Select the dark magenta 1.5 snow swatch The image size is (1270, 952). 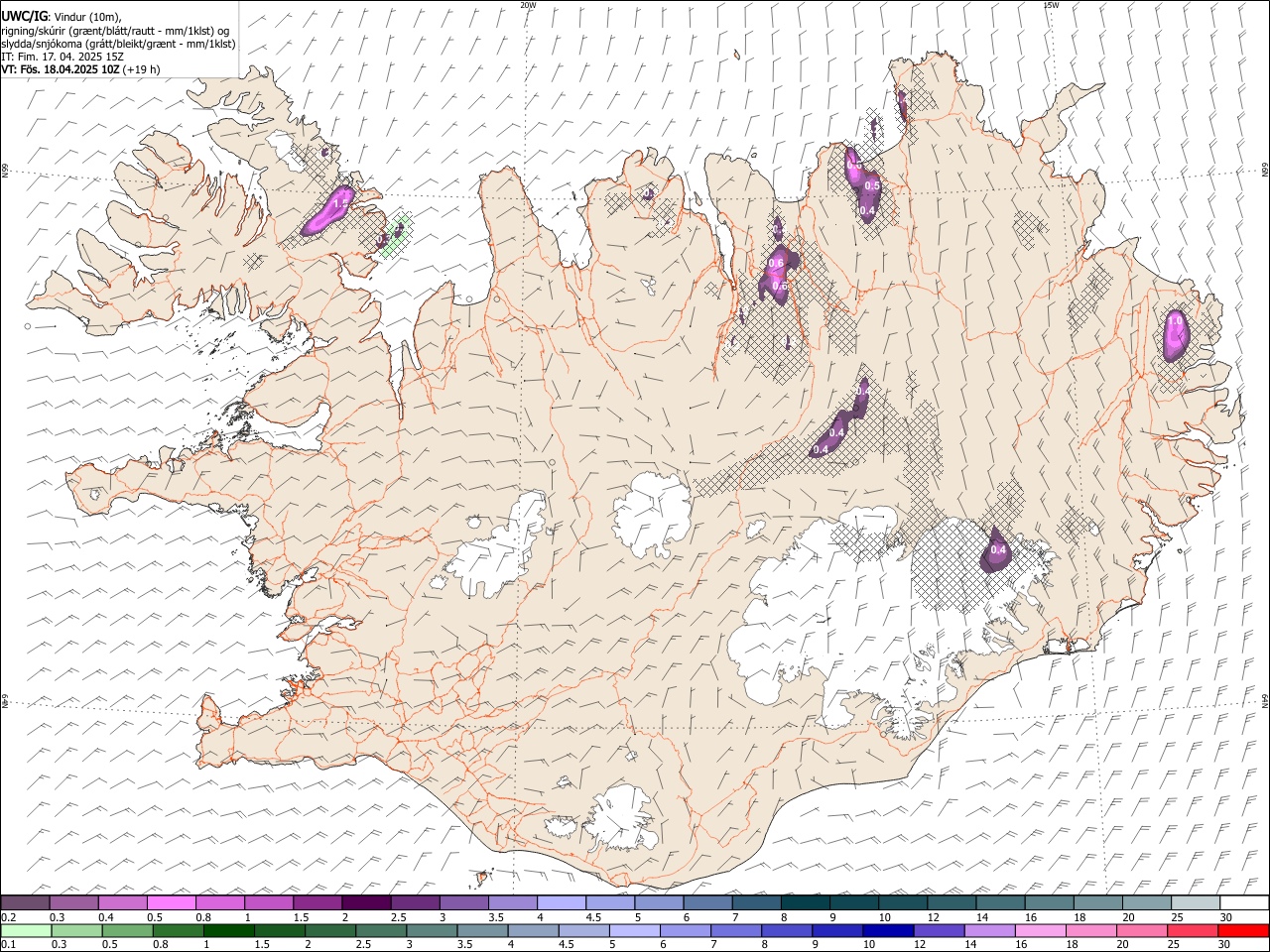pyautogui.click(x=317, y=903)
